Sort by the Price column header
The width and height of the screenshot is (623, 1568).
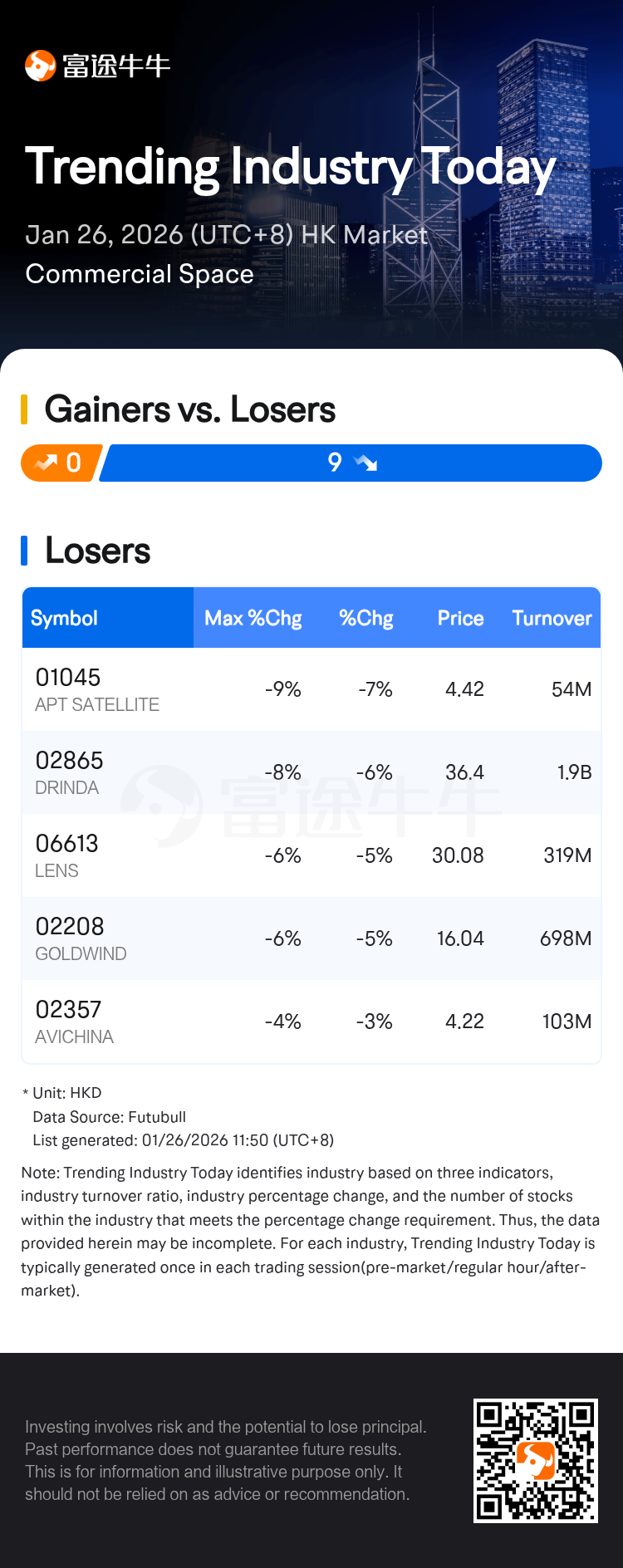460,618
